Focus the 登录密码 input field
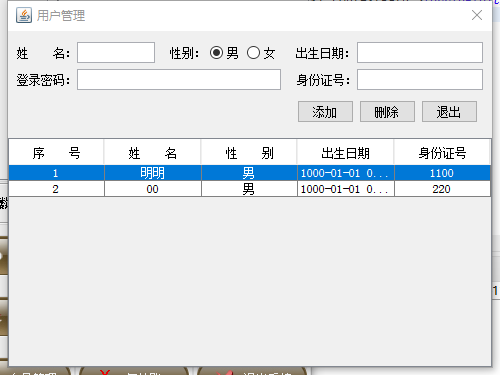 tap(179, 79)
